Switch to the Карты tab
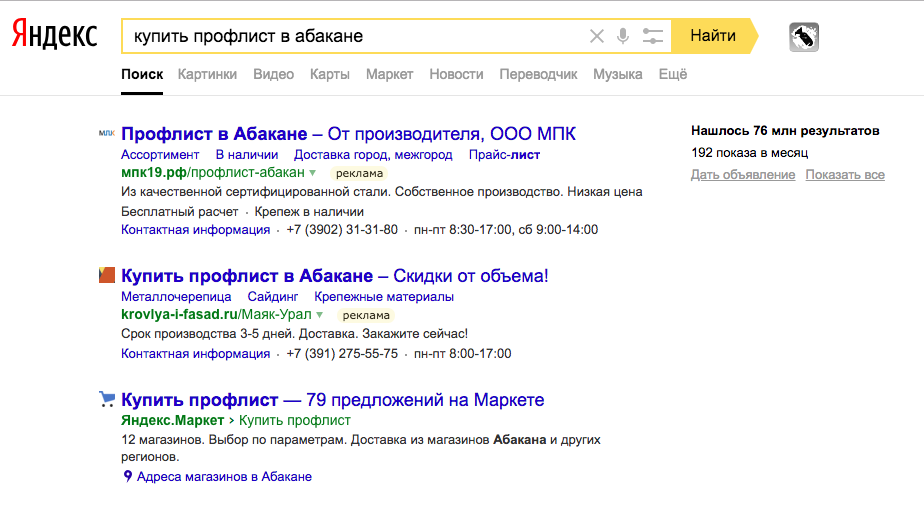Screen dimensions: 924x505 (330, 74)
